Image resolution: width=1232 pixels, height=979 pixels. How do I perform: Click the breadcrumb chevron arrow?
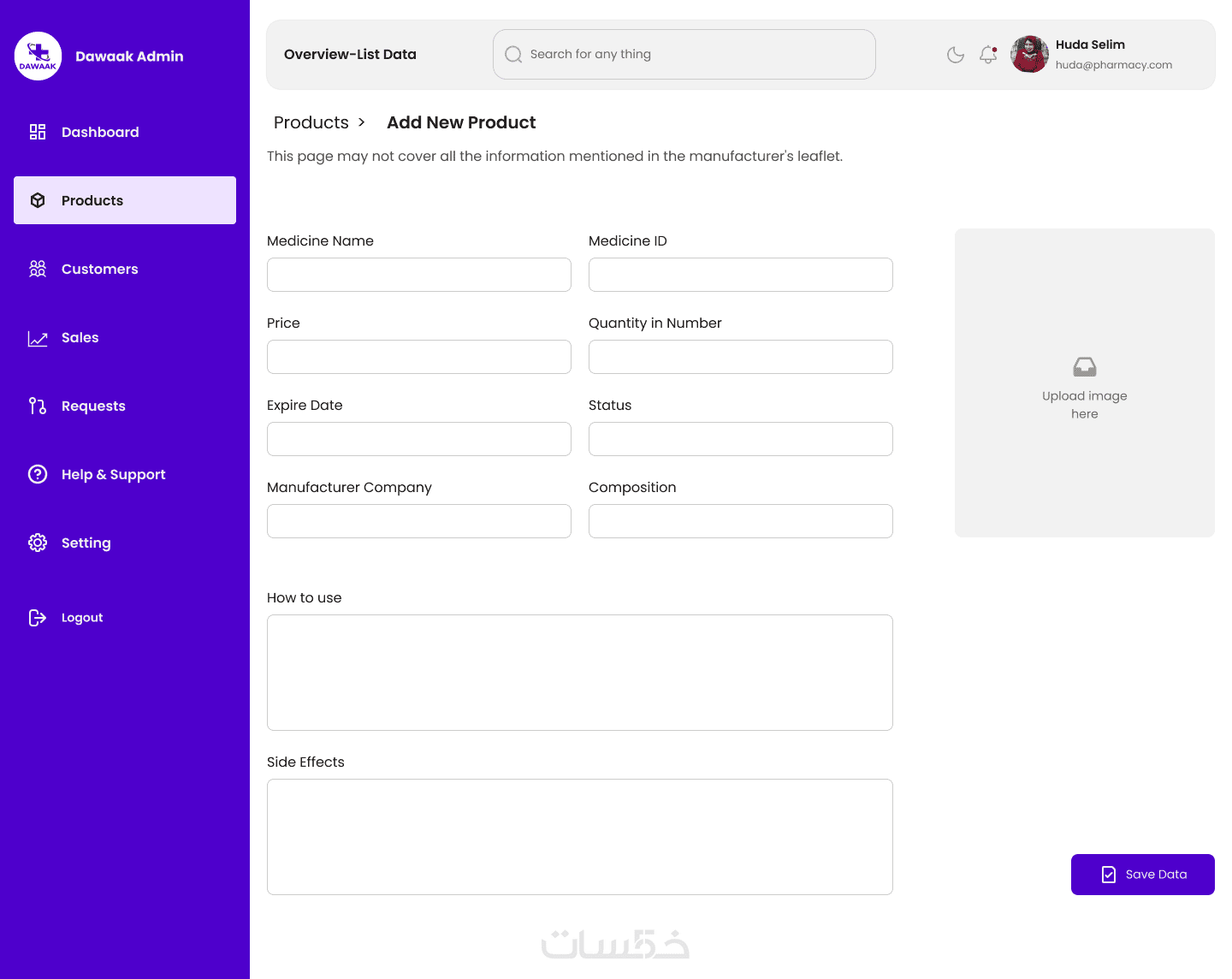point(362,122)
